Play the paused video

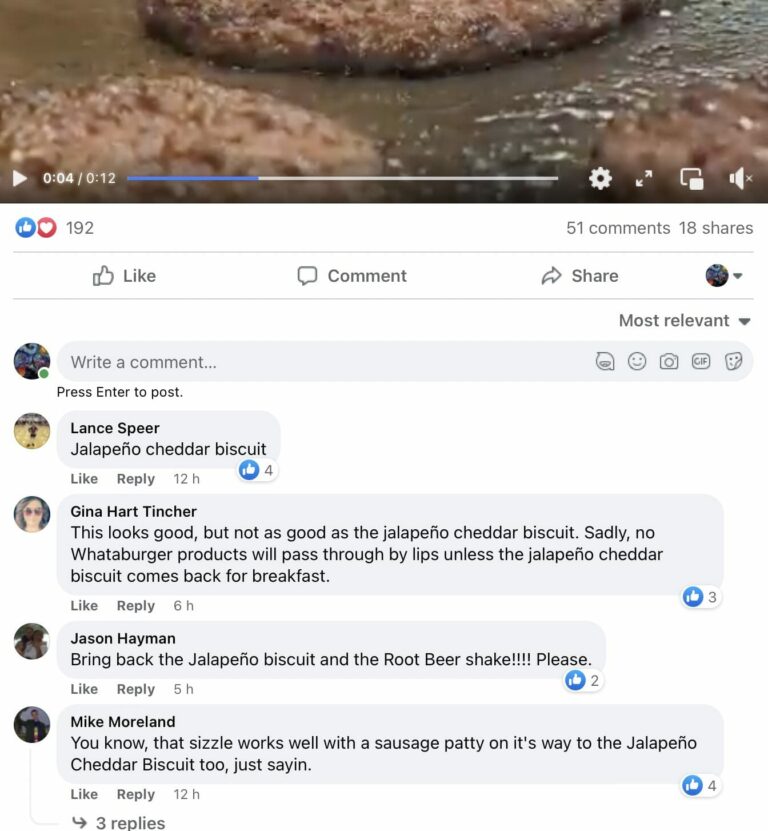tap(18, 178)
